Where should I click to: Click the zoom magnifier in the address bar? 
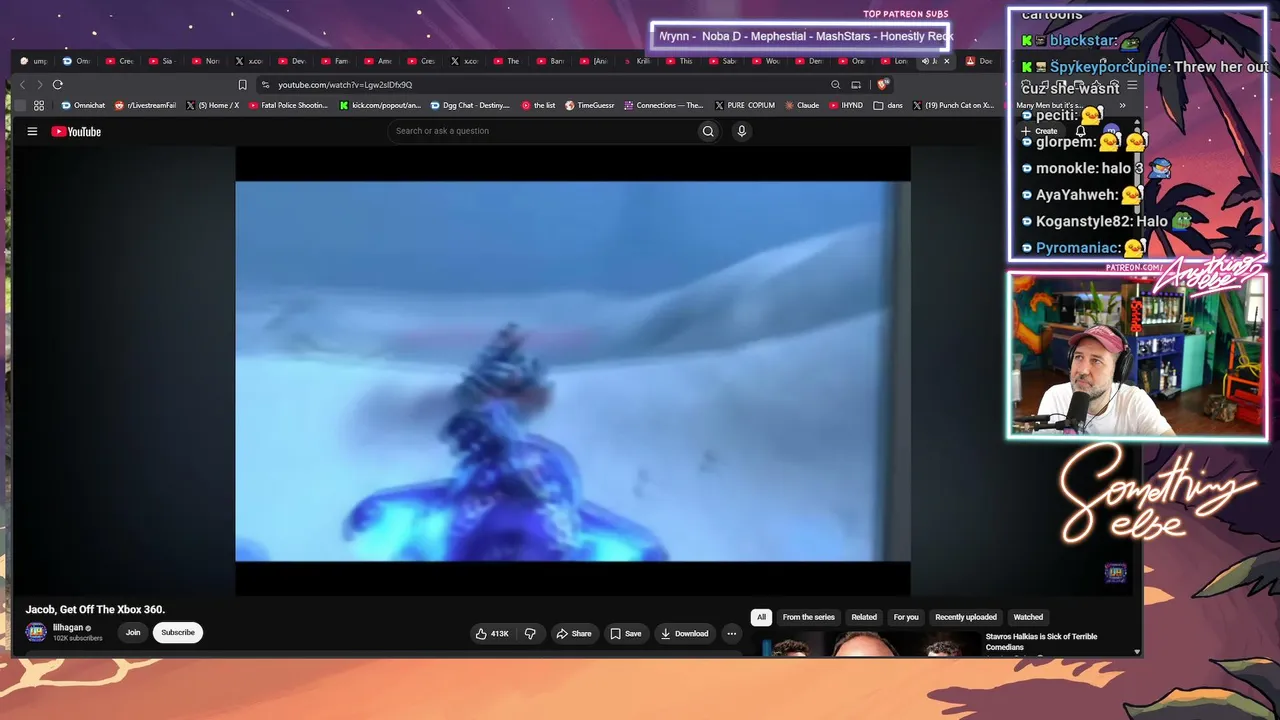click(x=835, y=85)
